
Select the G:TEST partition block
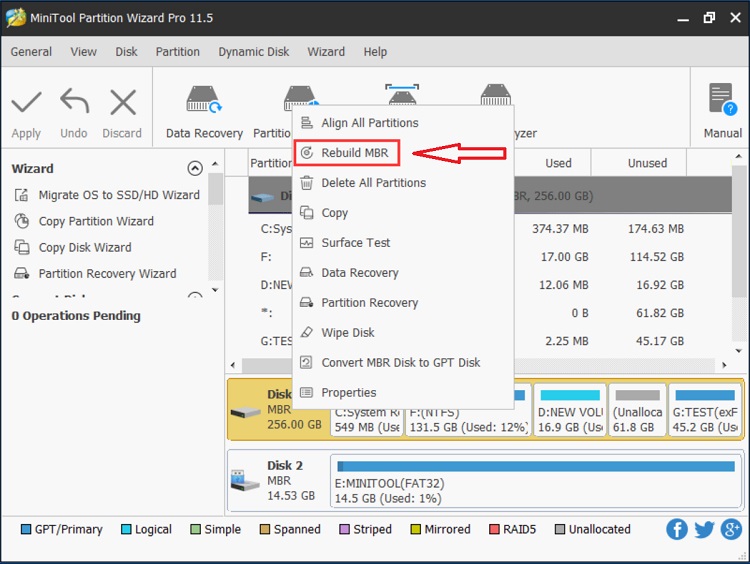coord(706,410)
